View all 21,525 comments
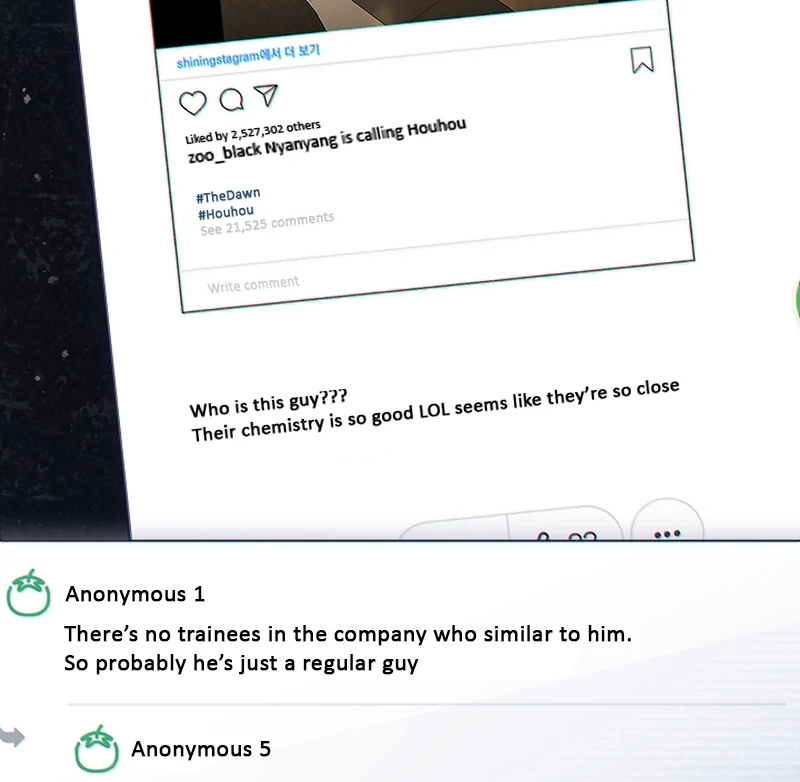800x782 pixels. tap(267, 223)
